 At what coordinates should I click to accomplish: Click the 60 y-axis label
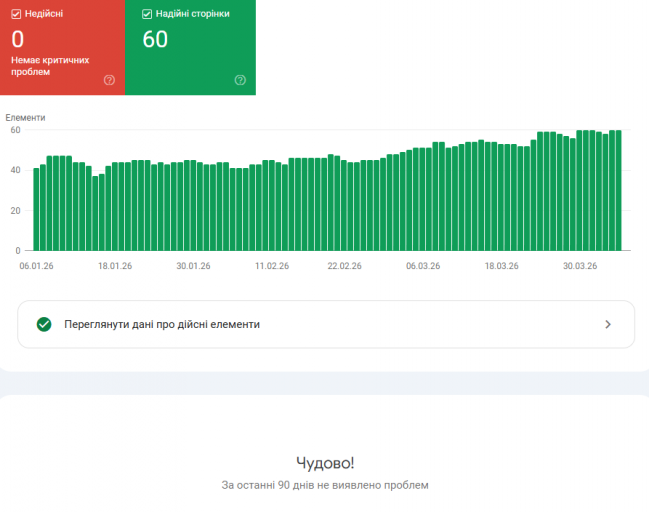click(15, 130)
